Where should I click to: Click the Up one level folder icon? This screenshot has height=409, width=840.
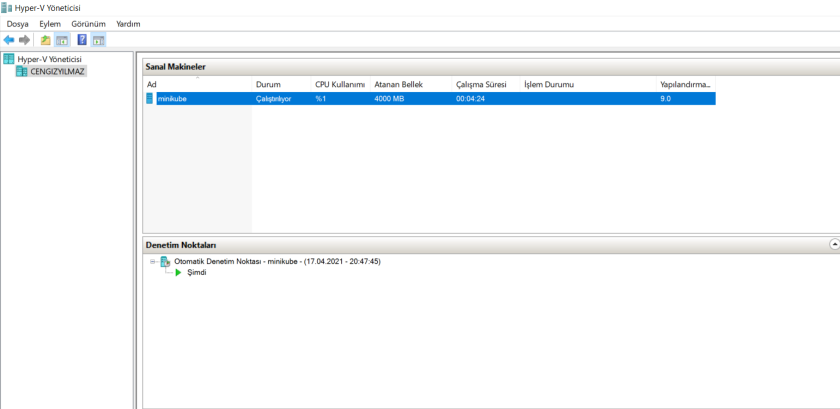click(45, 40)
